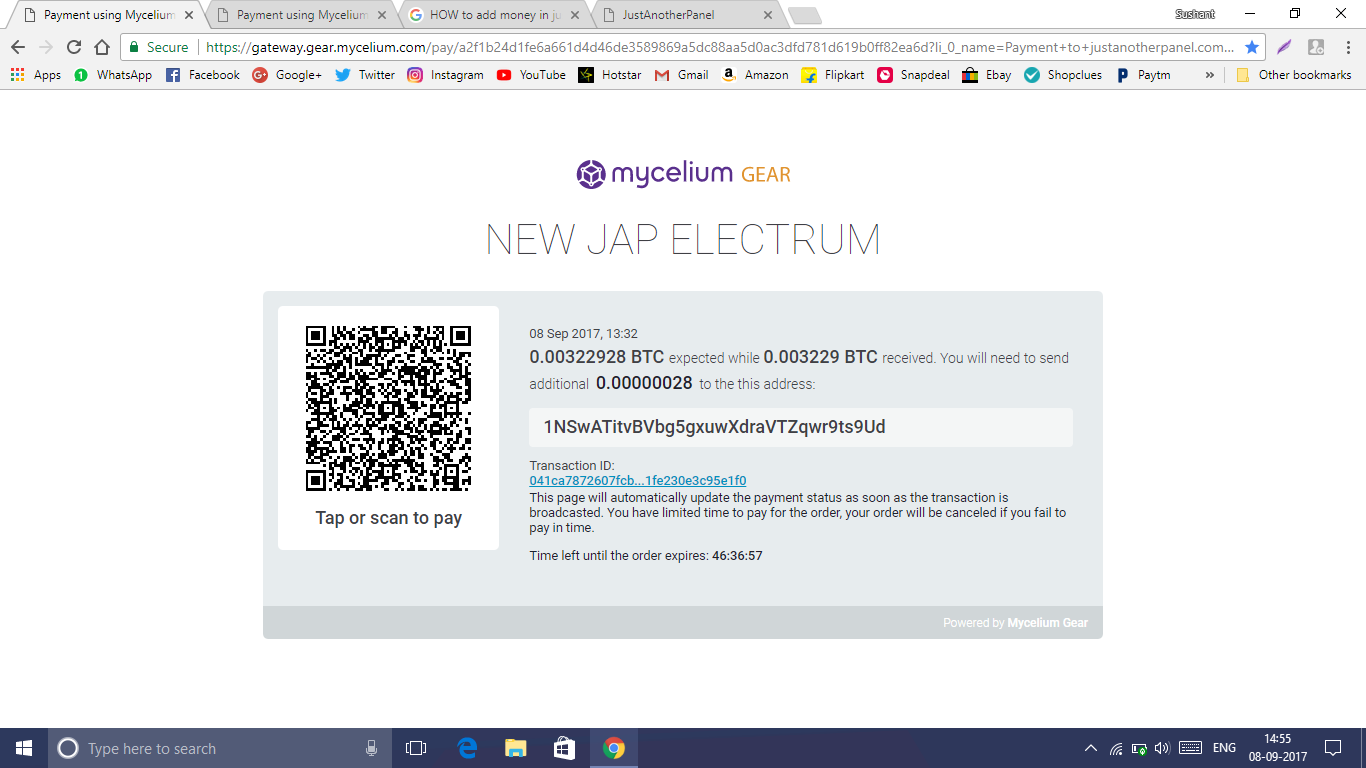View site info via the Secure padlock
The image size is (1366, 768).
pyautogui.click(x=158, y=47)
